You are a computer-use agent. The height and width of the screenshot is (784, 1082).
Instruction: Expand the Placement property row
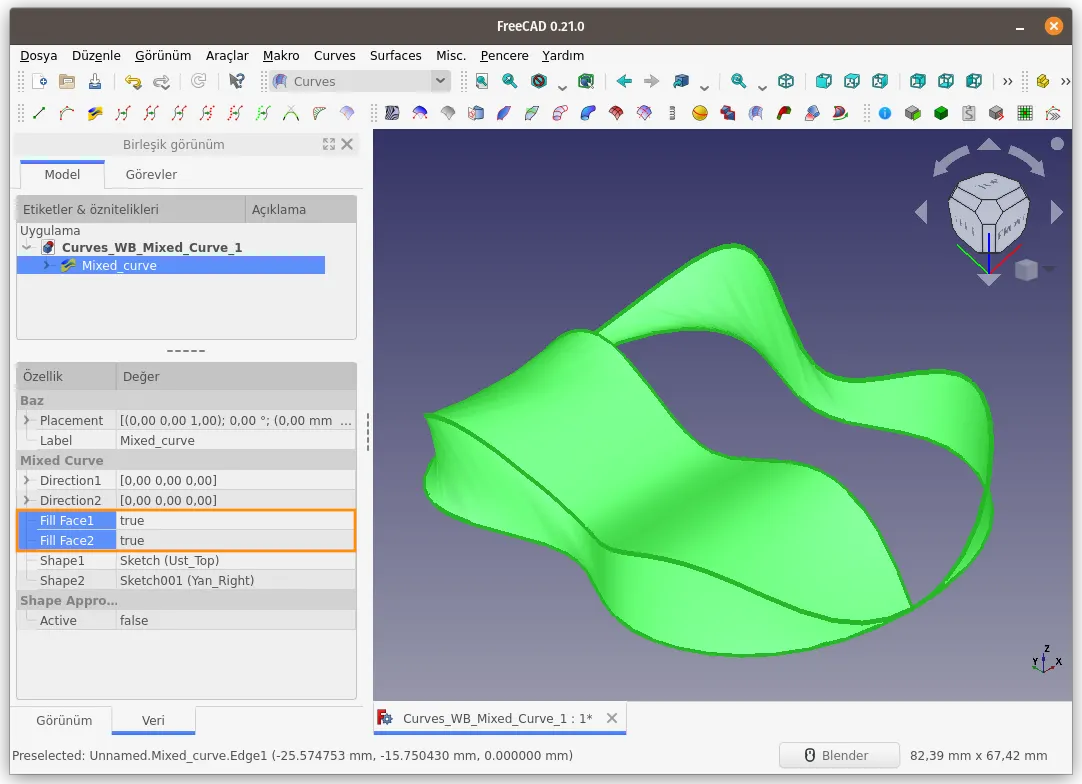pos(27,420)
